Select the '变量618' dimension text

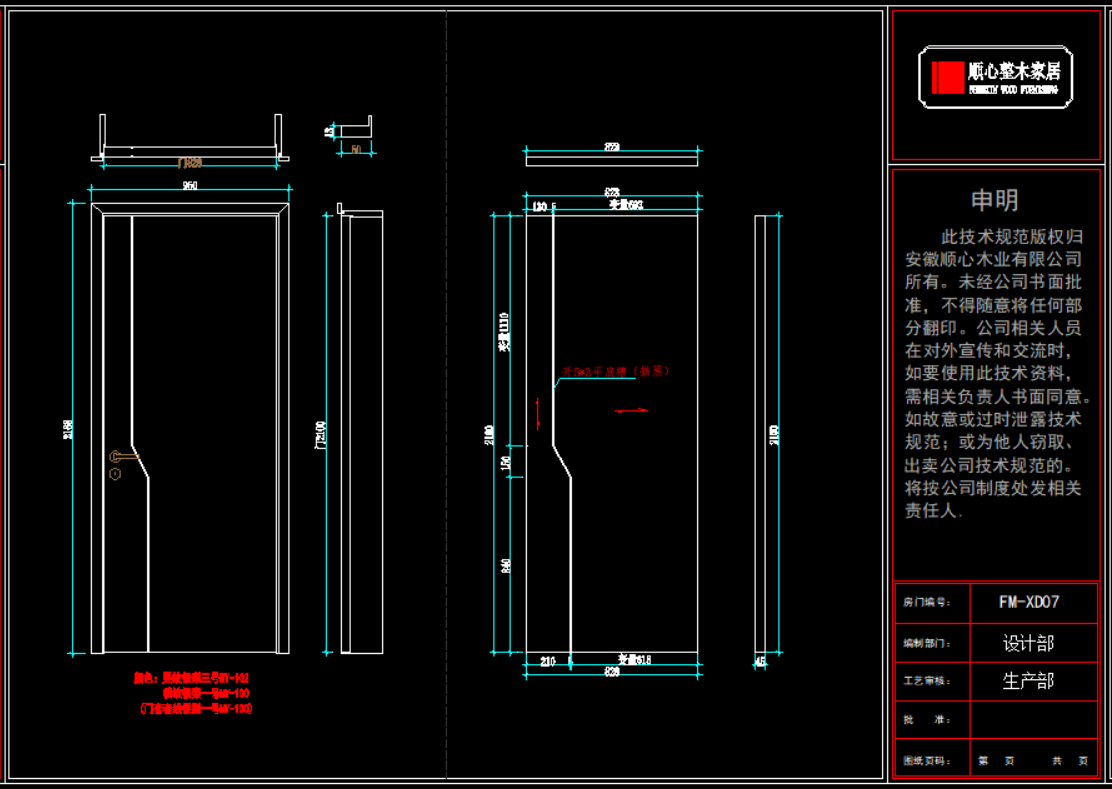point(634,659)
